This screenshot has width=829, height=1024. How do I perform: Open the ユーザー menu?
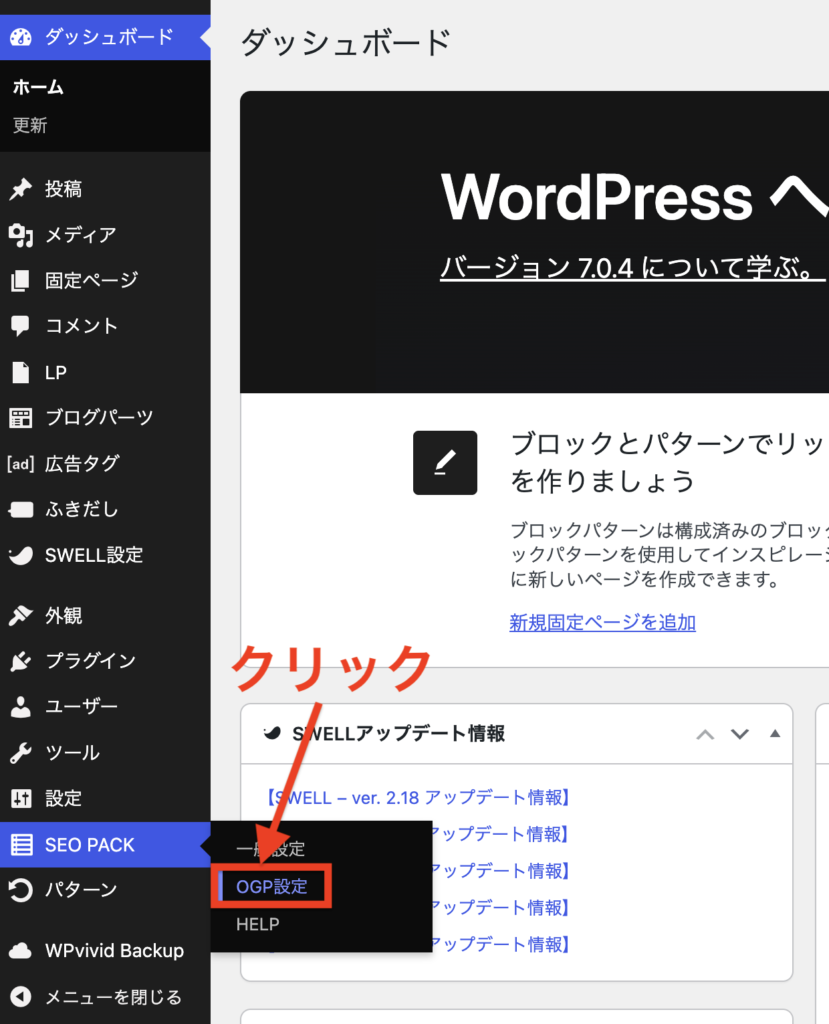tap(105, 707)
